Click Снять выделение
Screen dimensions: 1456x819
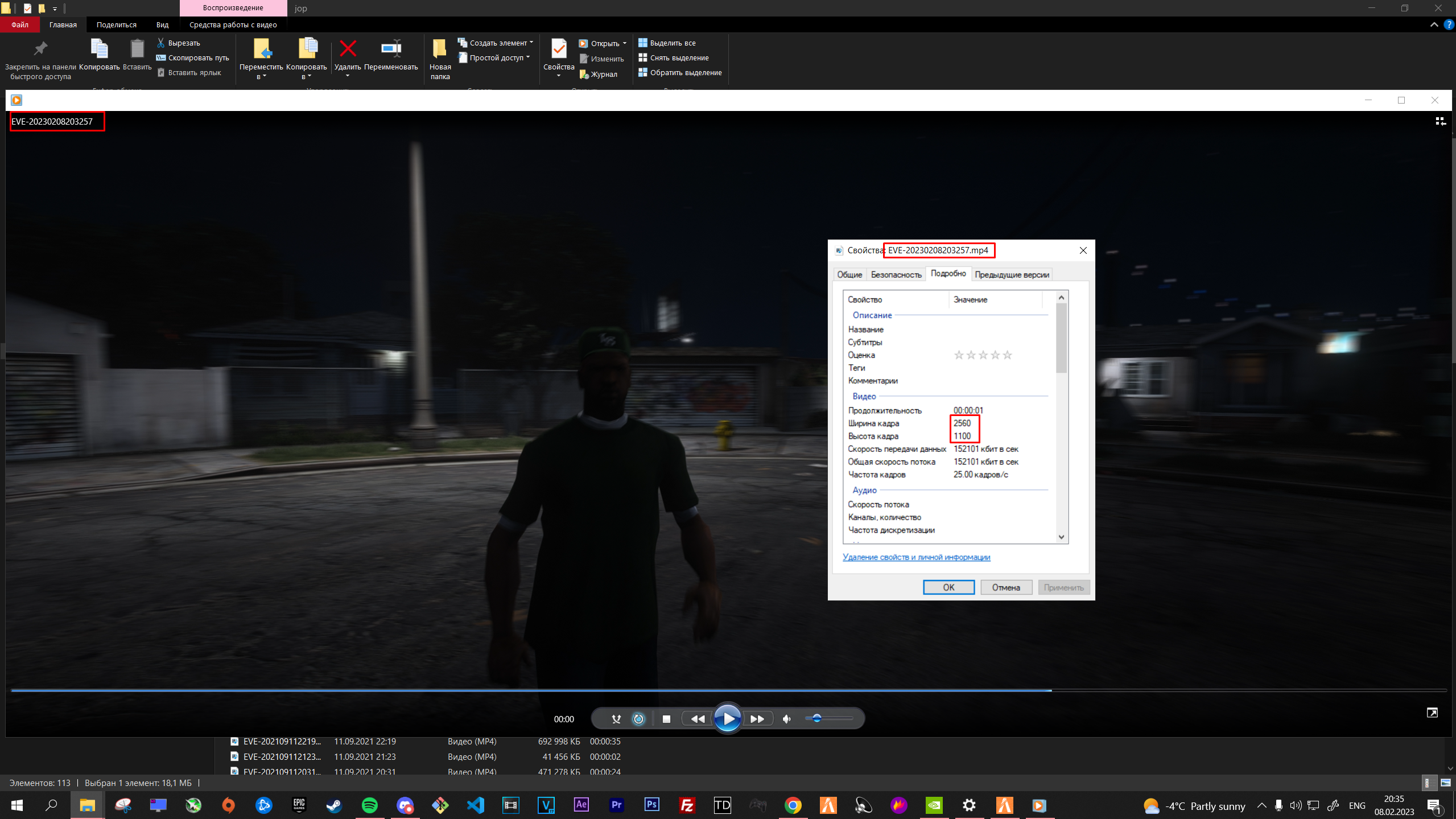click(x=674, y=57)
